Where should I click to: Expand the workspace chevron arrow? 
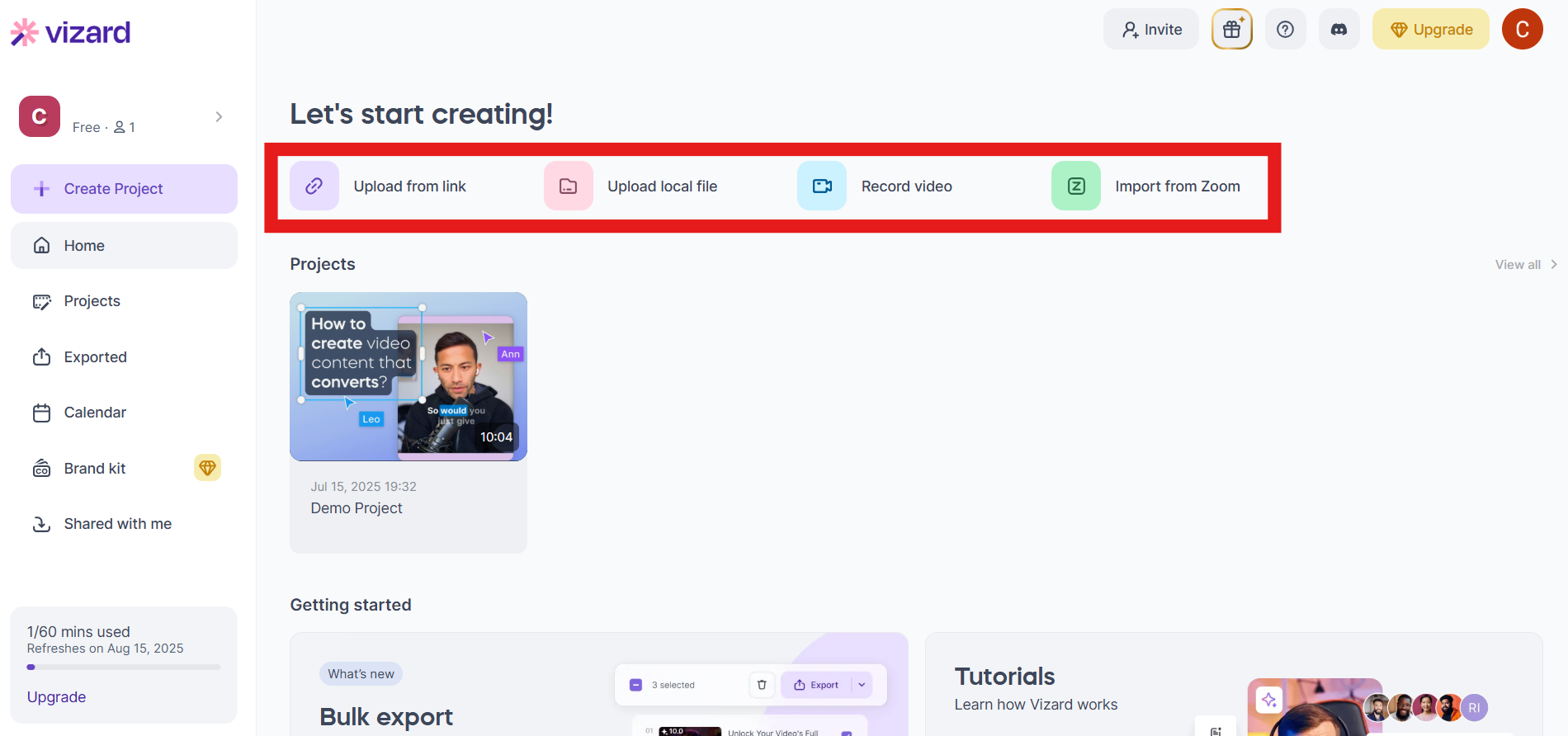coord(219,116)
